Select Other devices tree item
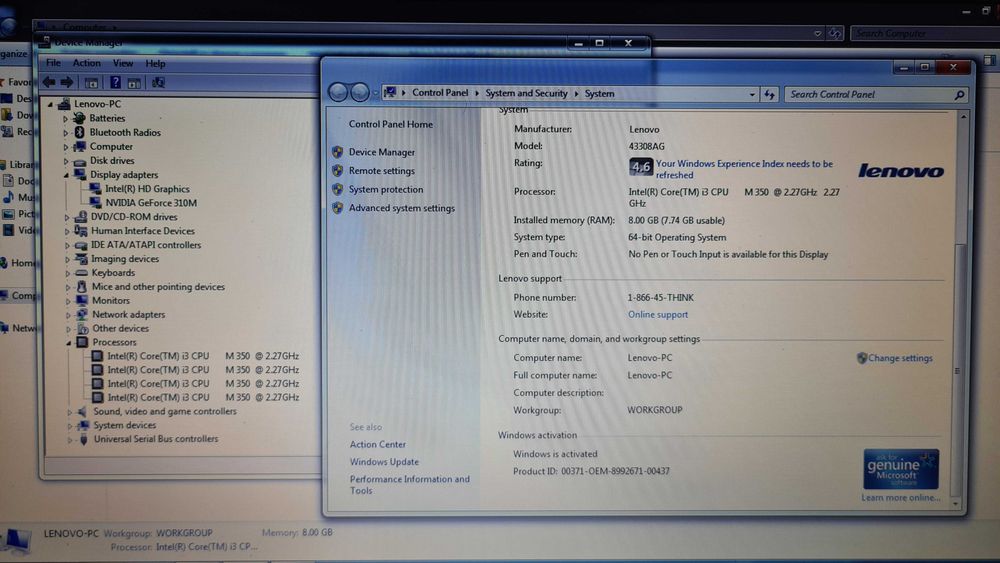 pyautogui.click(x=121, y=328)
